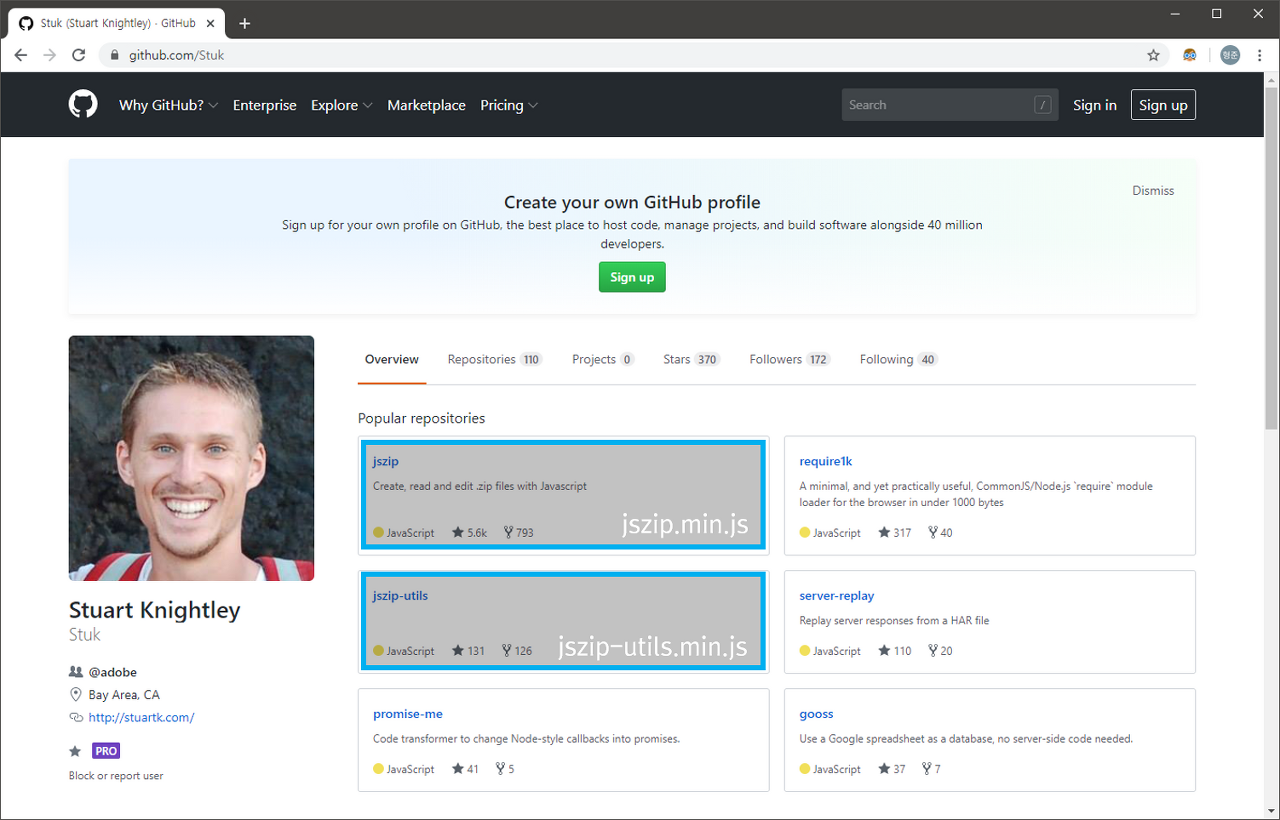Open a new browser tab

click(245, 23)
